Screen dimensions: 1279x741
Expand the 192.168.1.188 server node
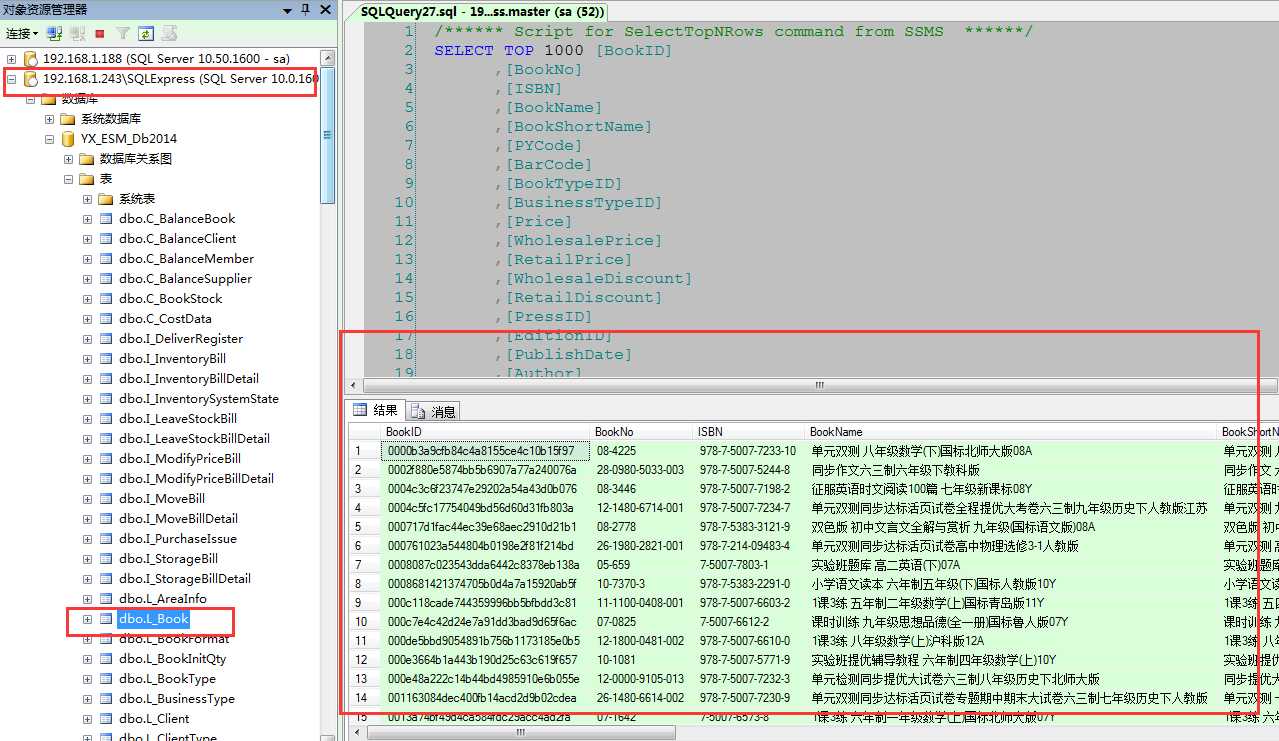(11, 59)
